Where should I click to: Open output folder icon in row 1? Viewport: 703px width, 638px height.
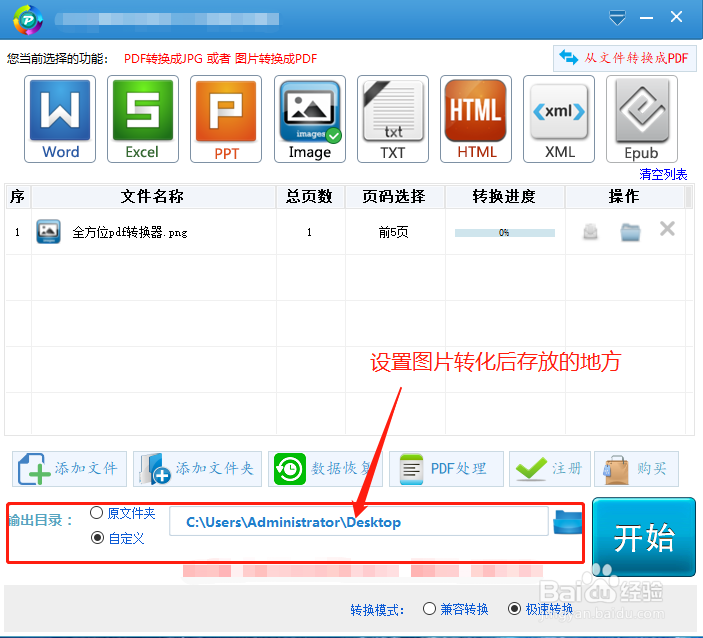[630, 232]
